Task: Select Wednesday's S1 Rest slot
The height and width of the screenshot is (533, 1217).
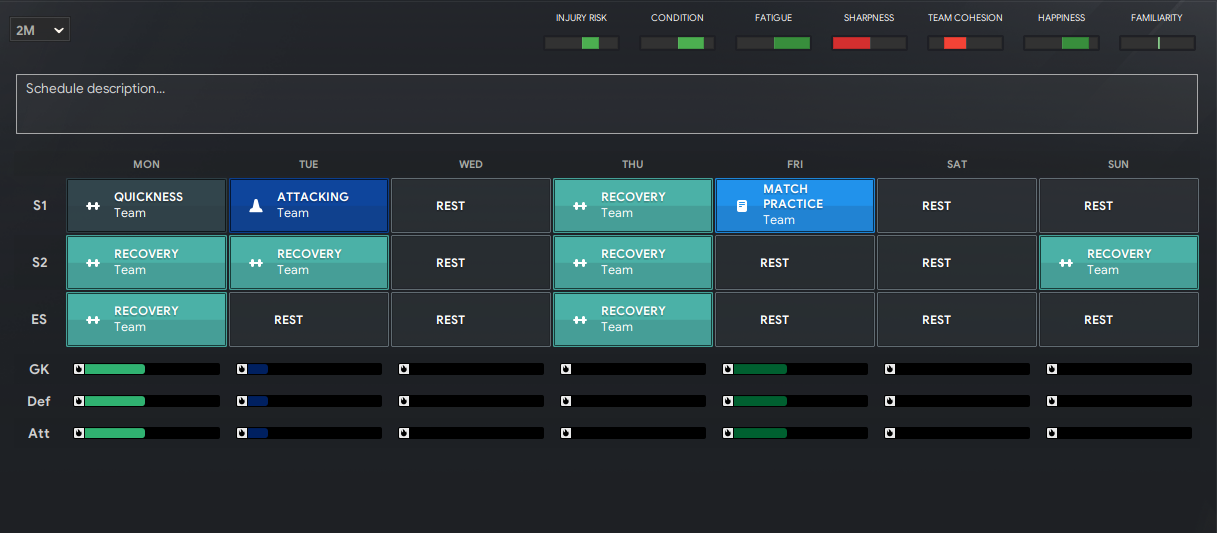Action: 471,206
